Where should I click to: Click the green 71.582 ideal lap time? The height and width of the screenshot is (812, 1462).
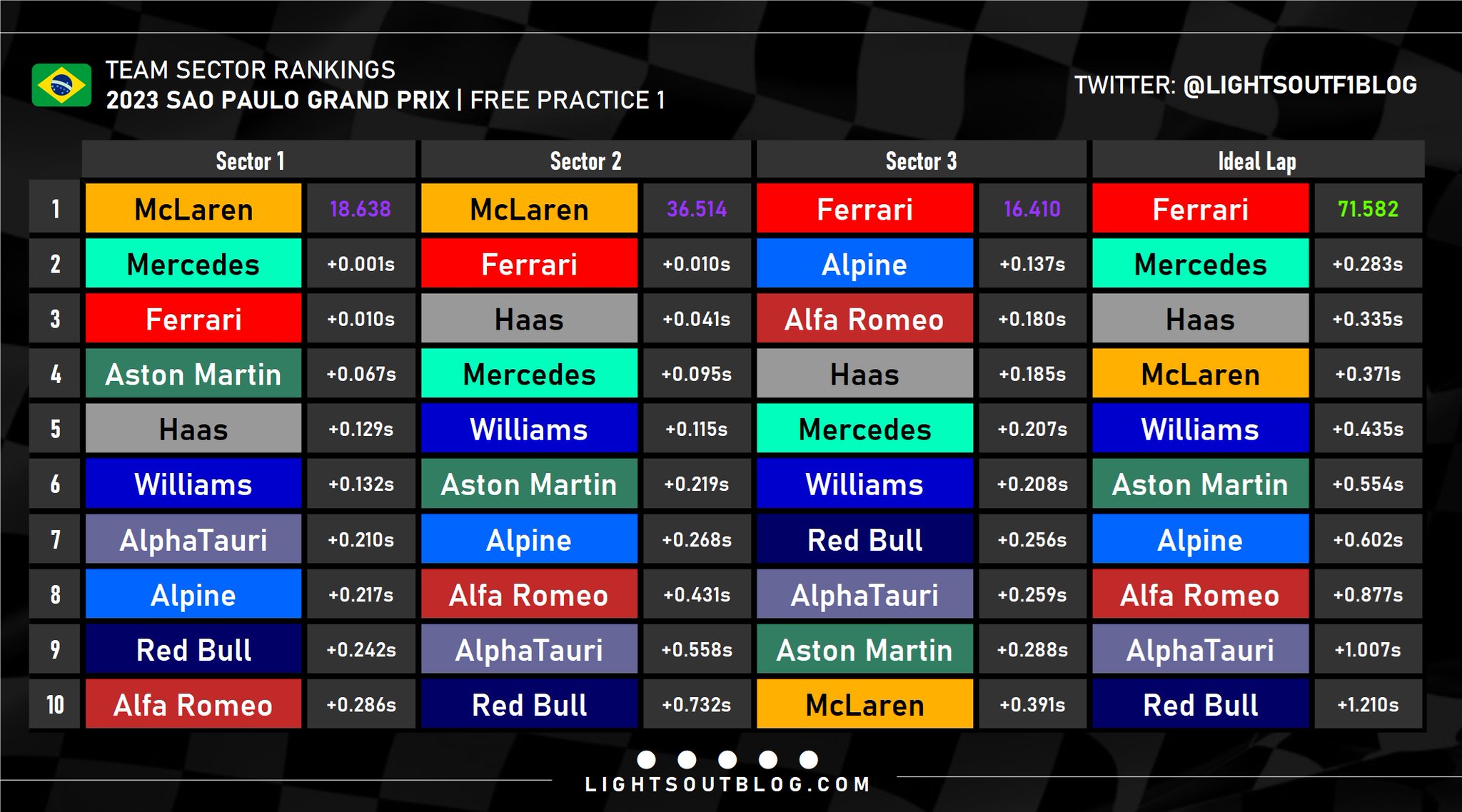[x=1368, y=209]
